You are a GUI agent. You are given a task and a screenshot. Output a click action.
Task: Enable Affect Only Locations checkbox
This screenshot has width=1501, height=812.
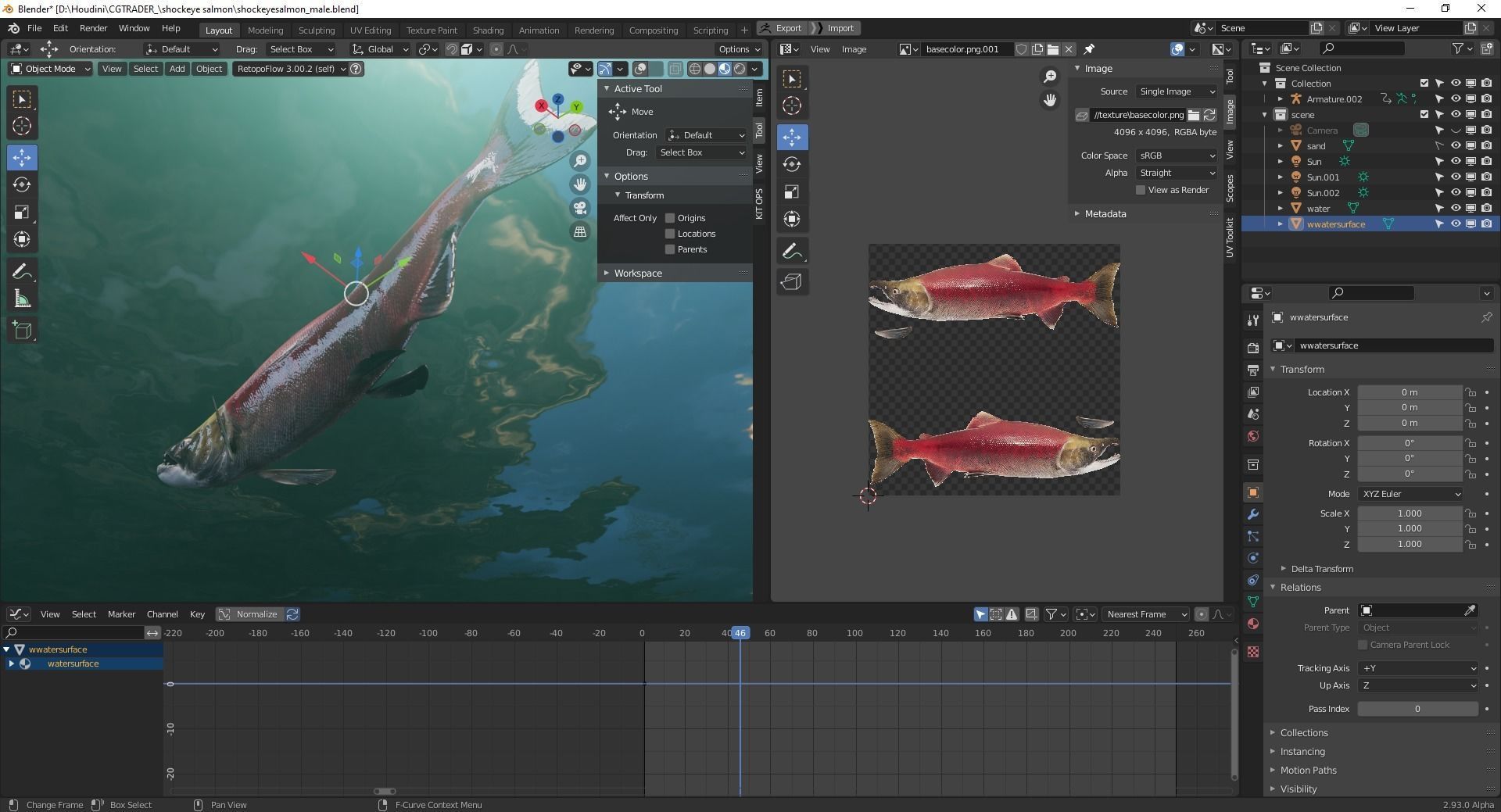[x=670, y=234]
